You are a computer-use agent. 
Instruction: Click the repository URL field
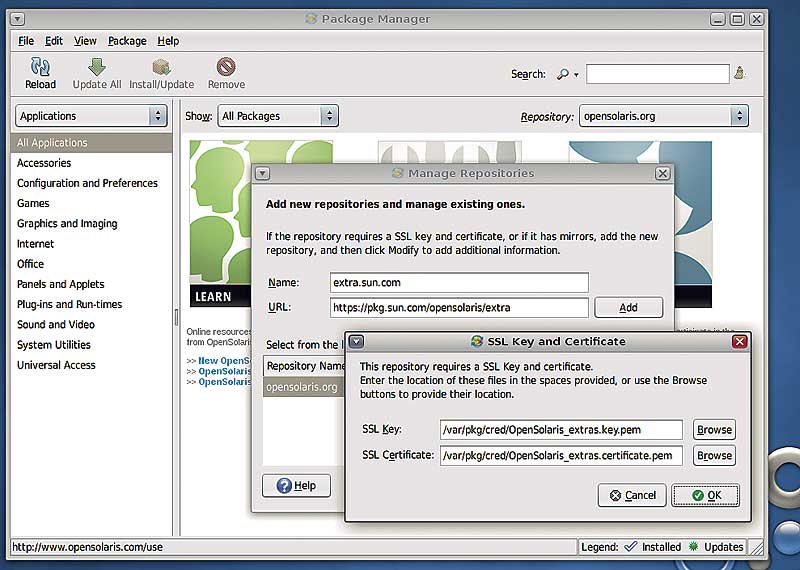coord(459,308)
